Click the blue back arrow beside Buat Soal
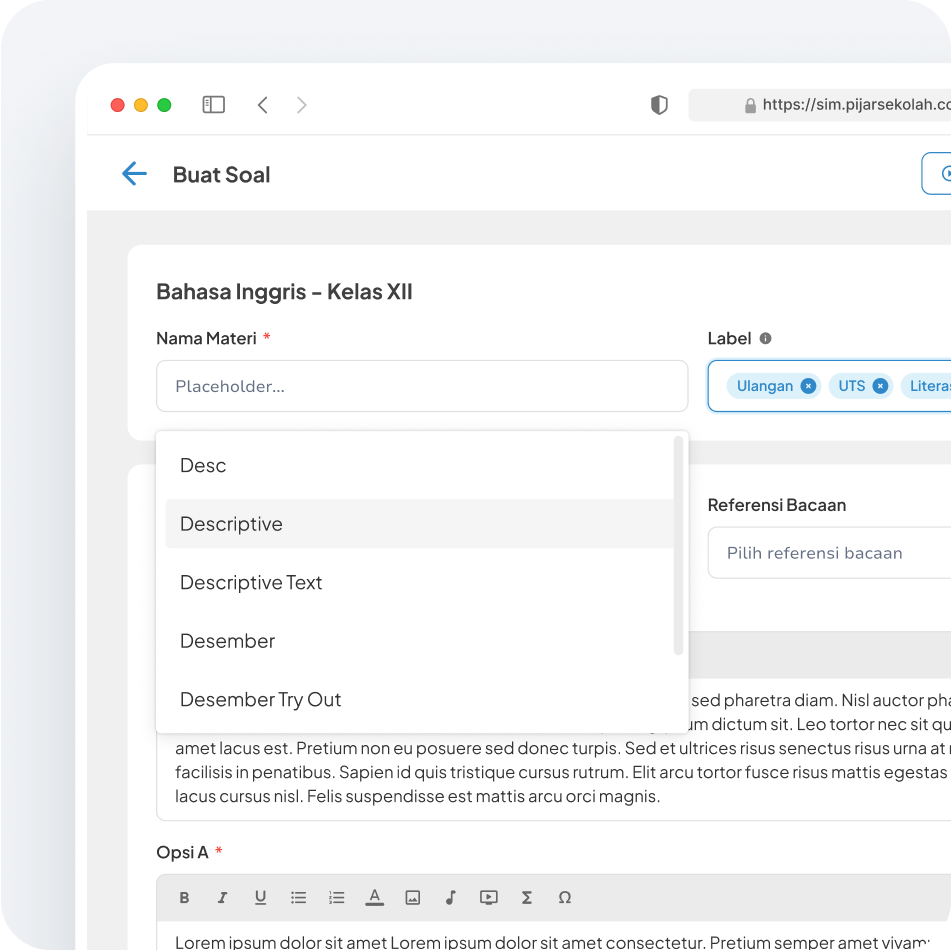 (134, 174)
